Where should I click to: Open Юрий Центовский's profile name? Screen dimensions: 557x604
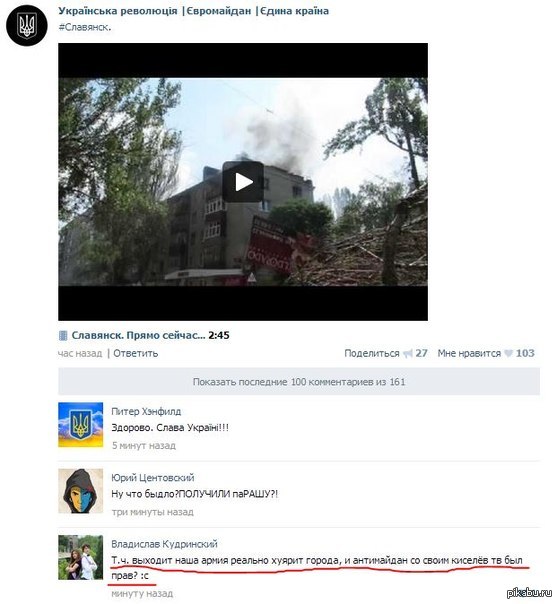(x=153, y=478)
